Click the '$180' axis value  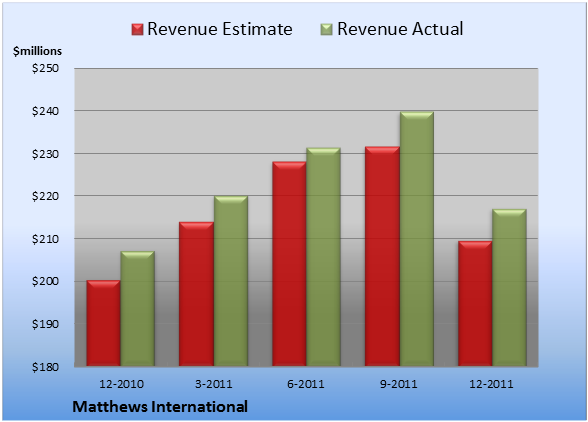tap(45, 367)
